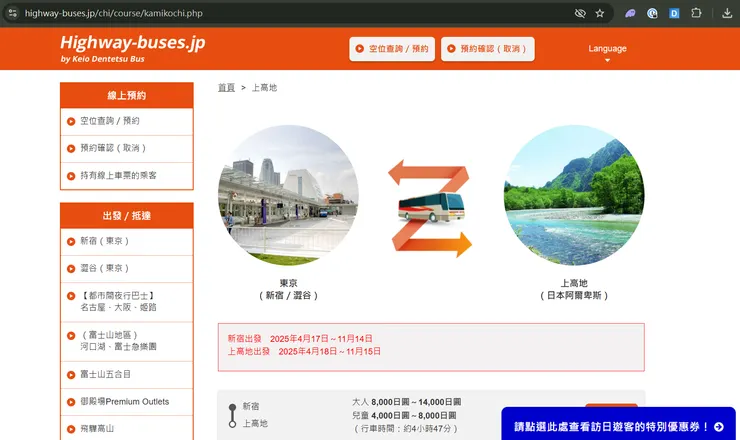Open sidebar 預約確認（取消）item
740x440 pixels.
click(126, 149)
